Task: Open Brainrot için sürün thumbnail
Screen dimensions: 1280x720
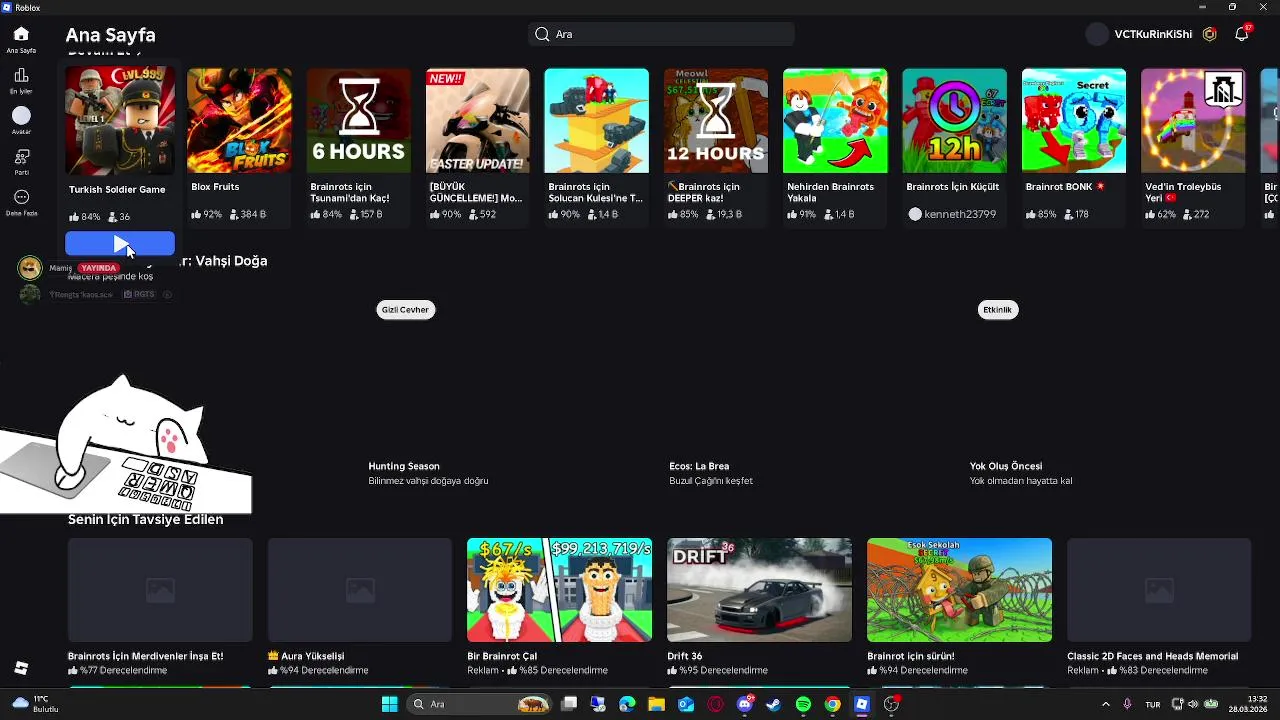Action: pyautogui.click(x=959, y=590)
